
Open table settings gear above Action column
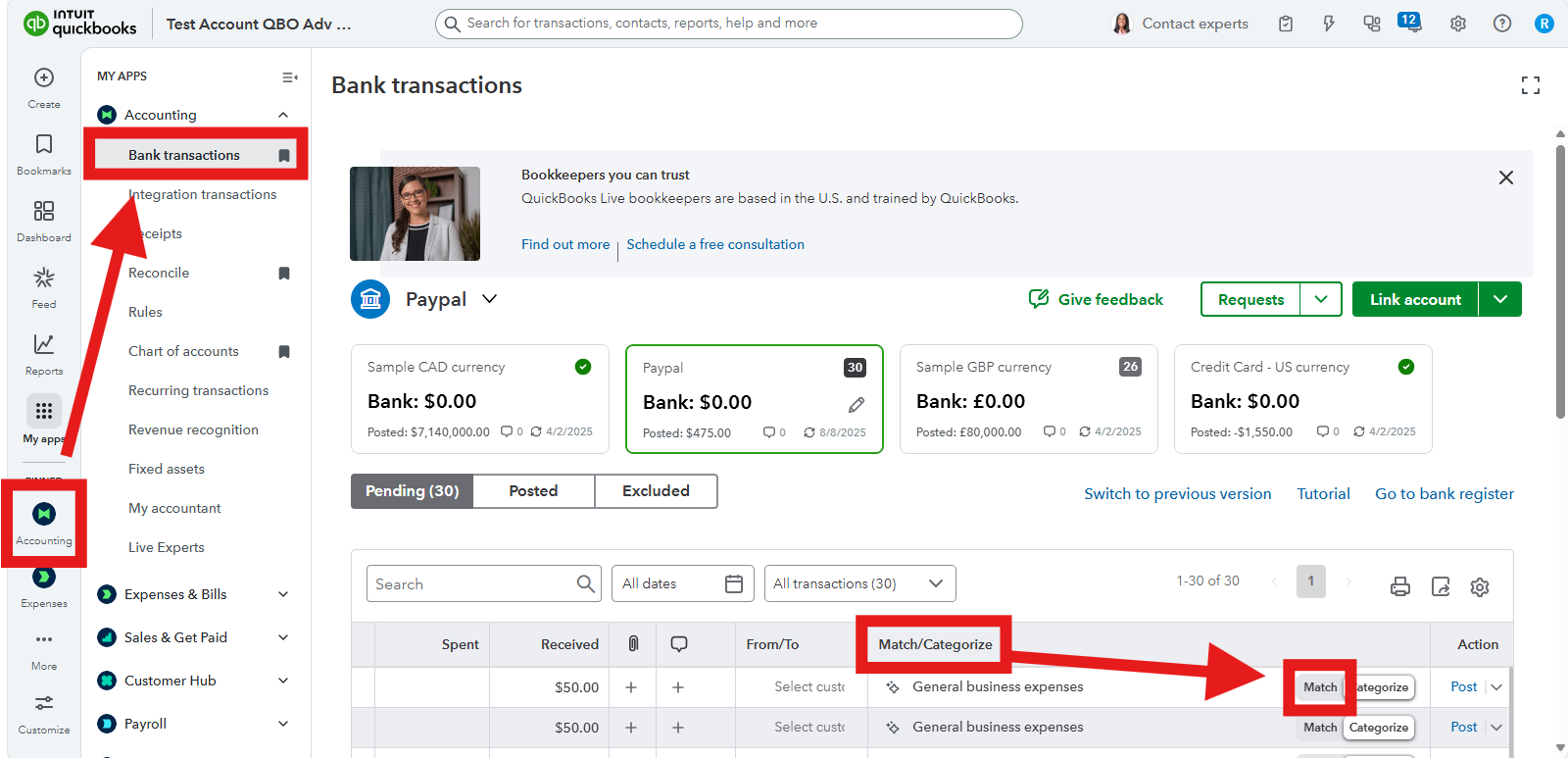1480,586
